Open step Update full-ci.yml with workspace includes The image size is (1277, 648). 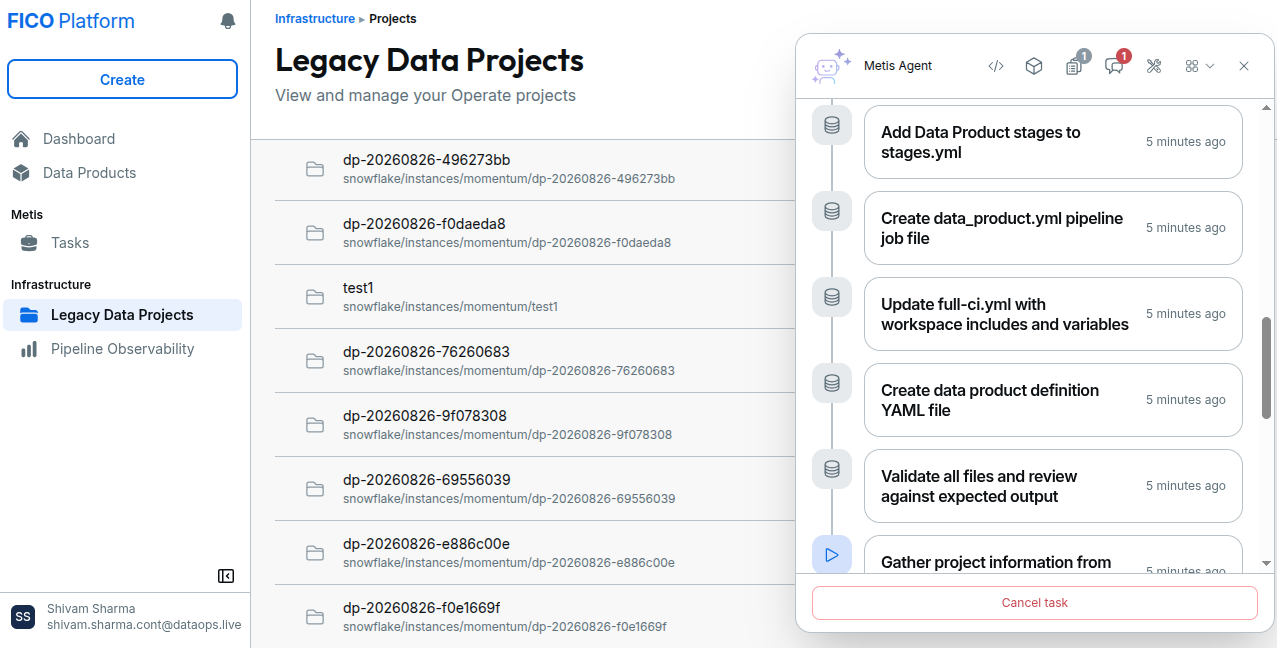click(x=1053, y=314)
